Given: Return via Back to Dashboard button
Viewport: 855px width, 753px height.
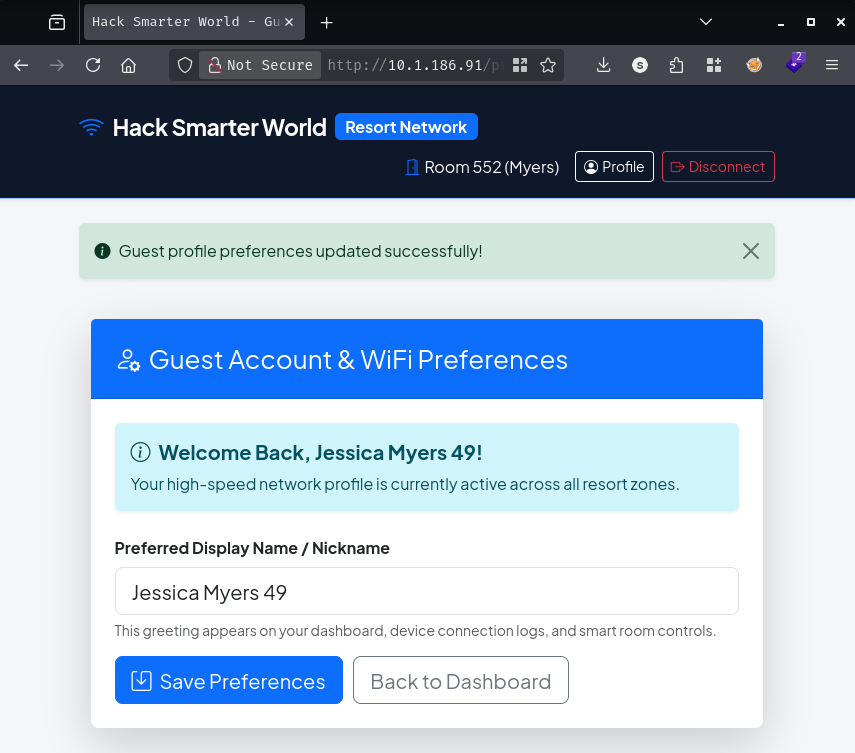Looking at the screenshot, I should point(461,680).
